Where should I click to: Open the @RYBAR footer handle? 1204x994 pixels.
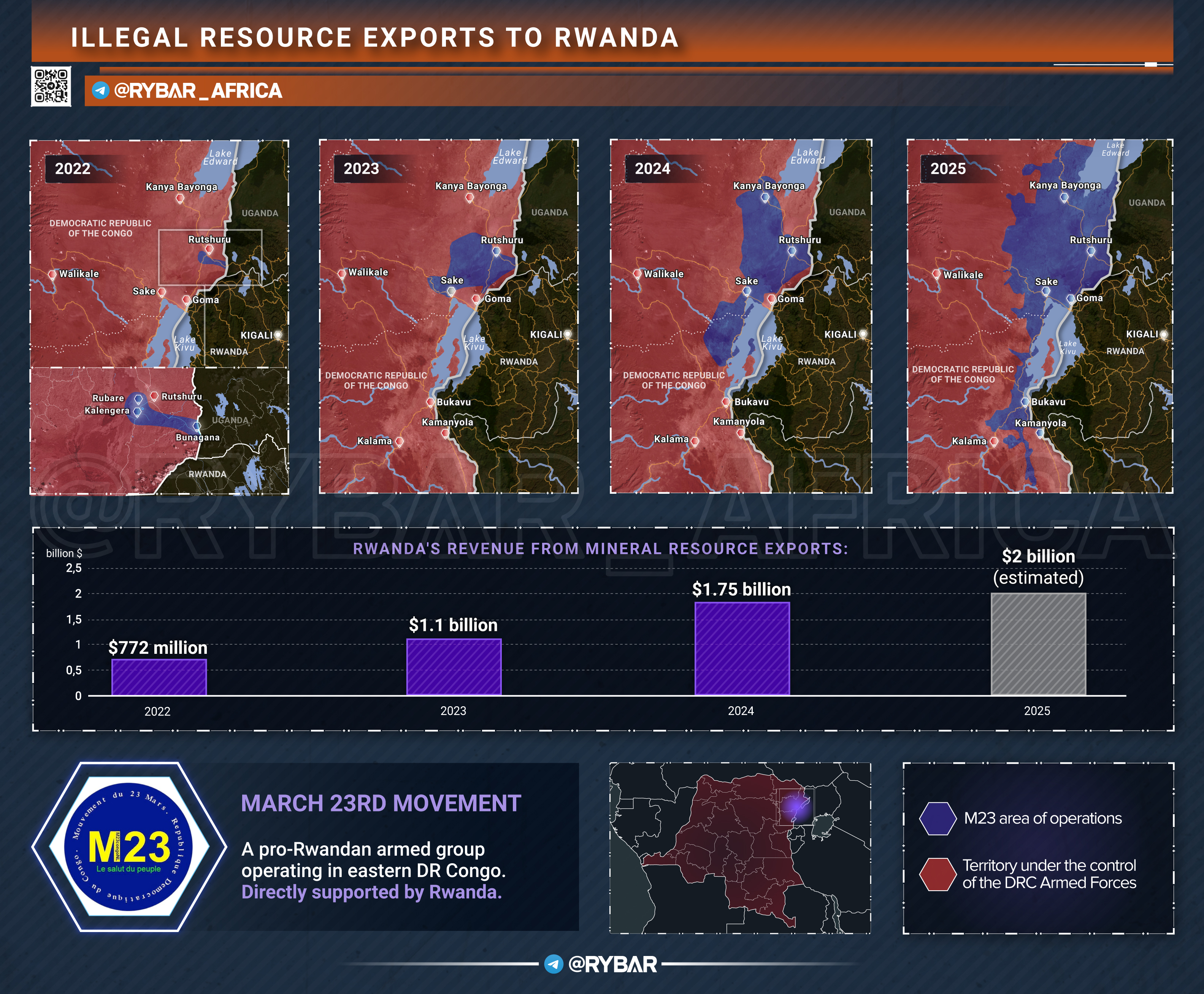click(612, 964)
